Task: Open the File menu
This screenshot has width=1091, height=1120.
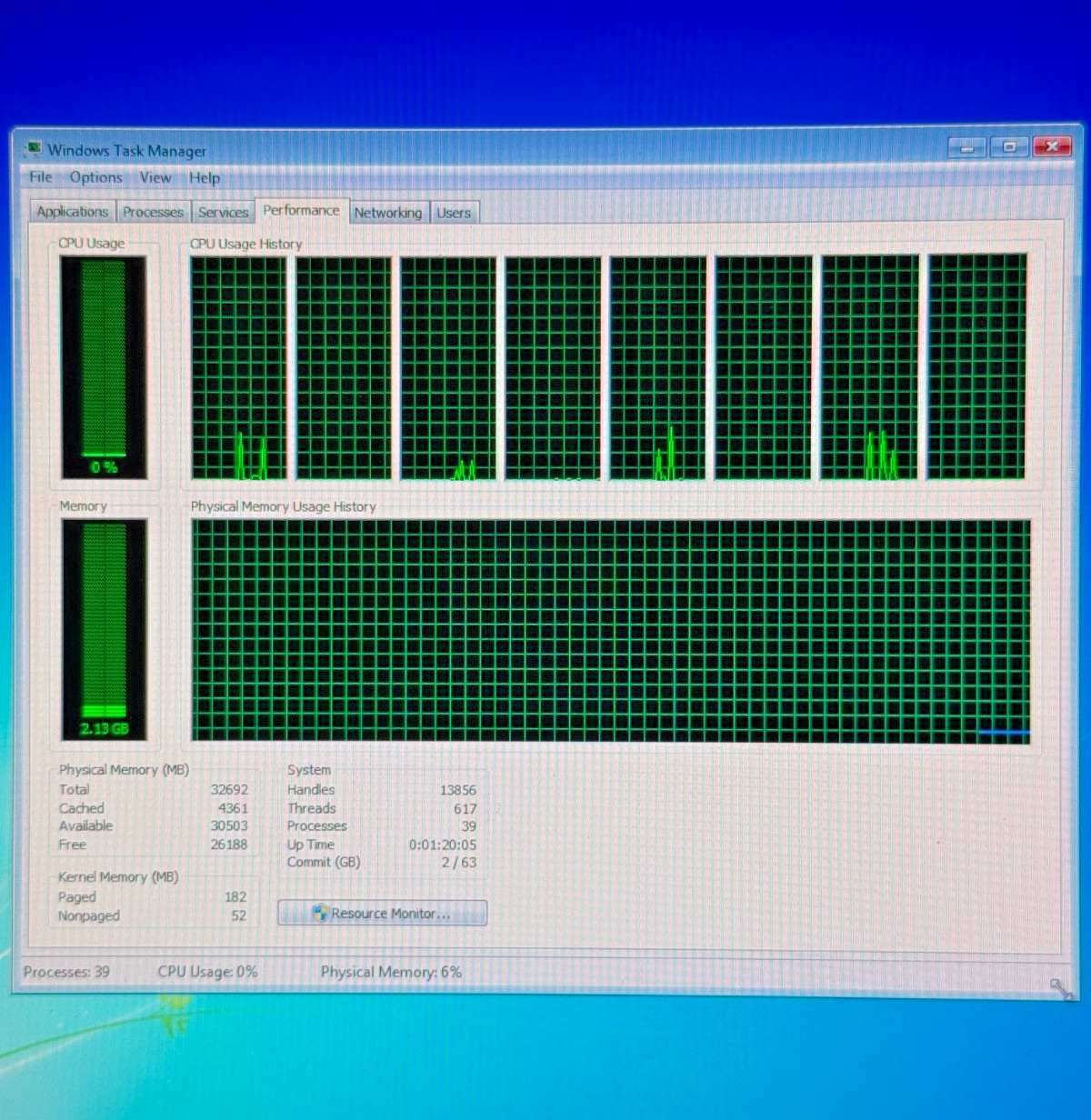Action: tap(41, 177)
